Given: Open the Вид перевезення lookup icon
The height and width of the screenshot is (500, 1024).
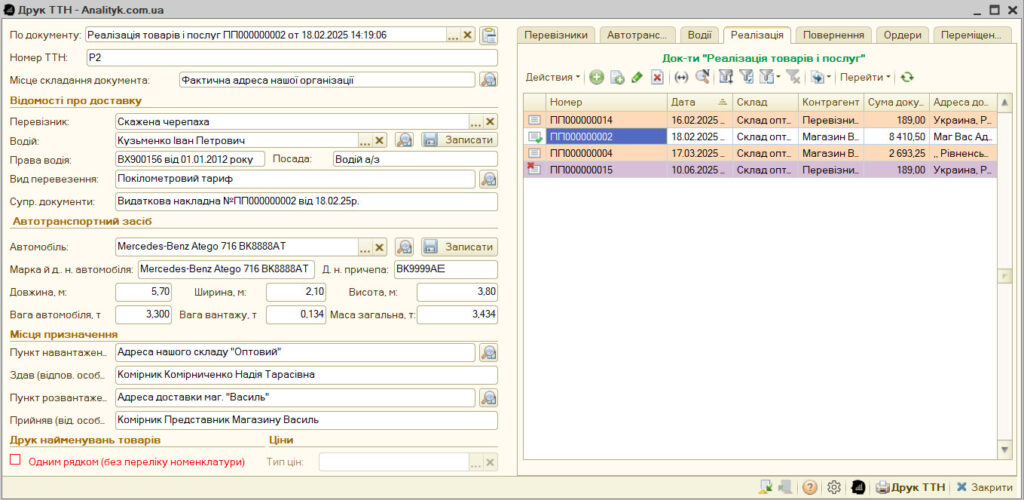Looking at the screenshot, I should pyautogui.click(x=488, y=179).
